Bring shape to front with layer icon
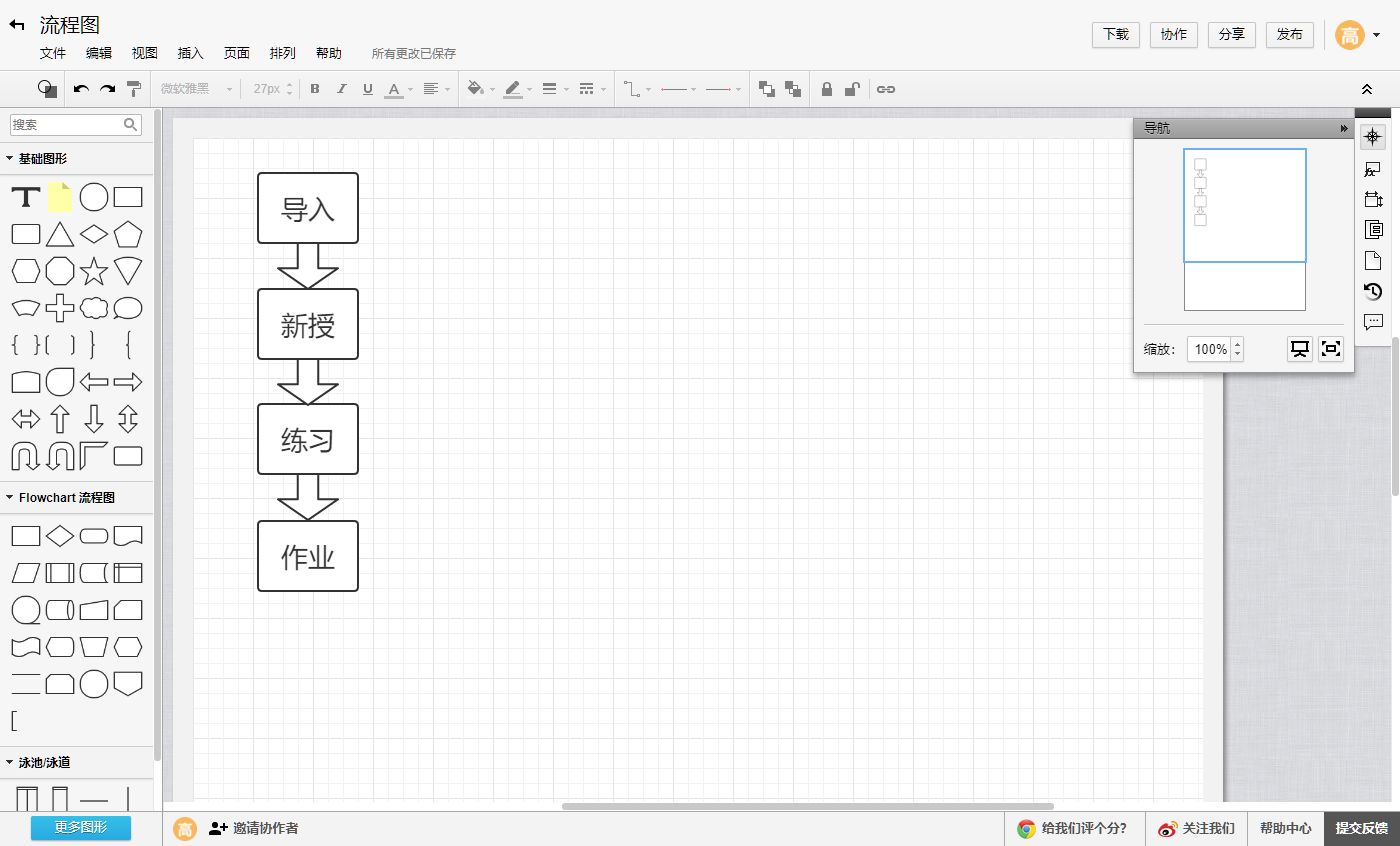 coord(767,89)
